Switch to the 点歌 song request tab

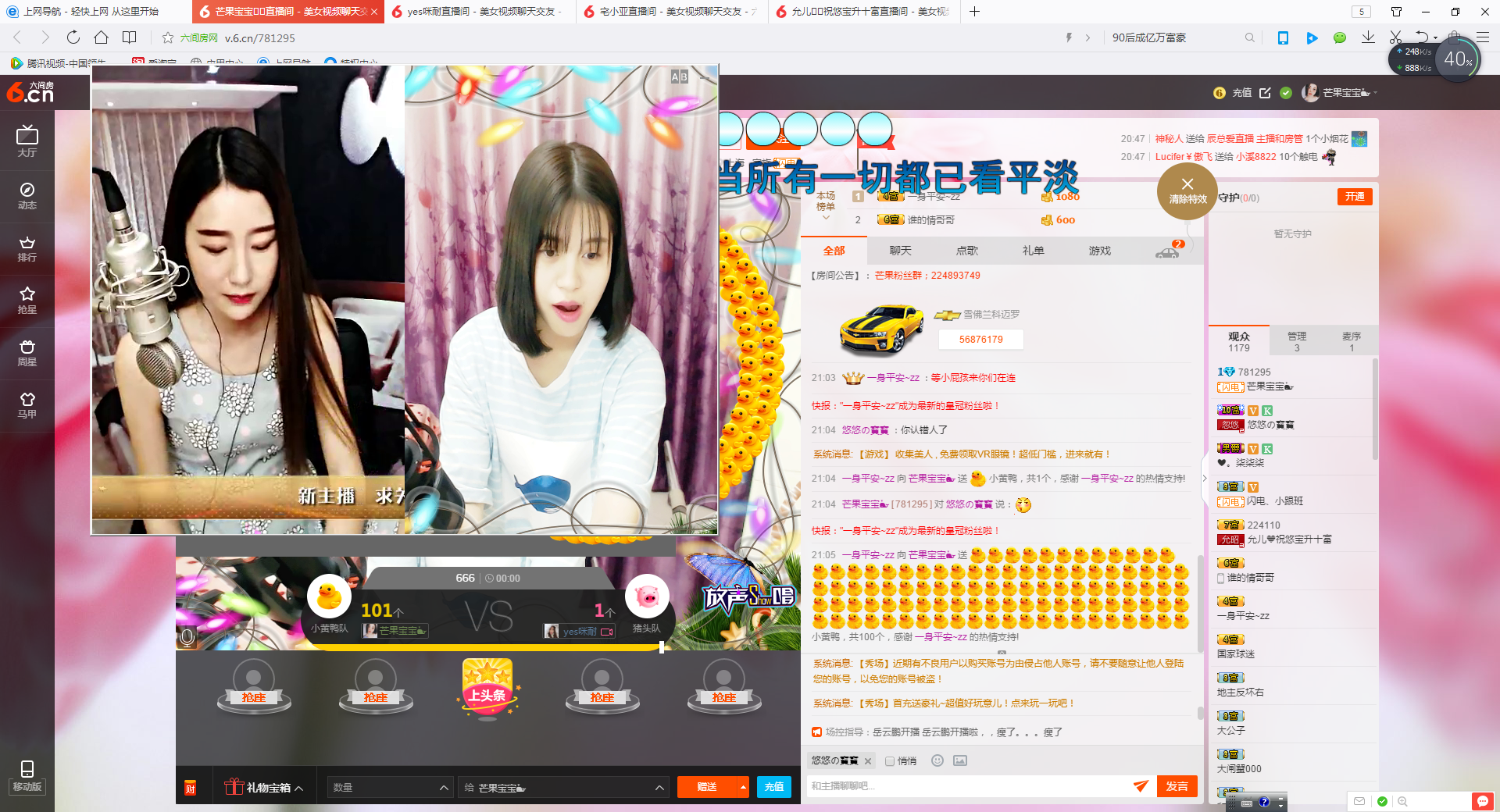966,251
